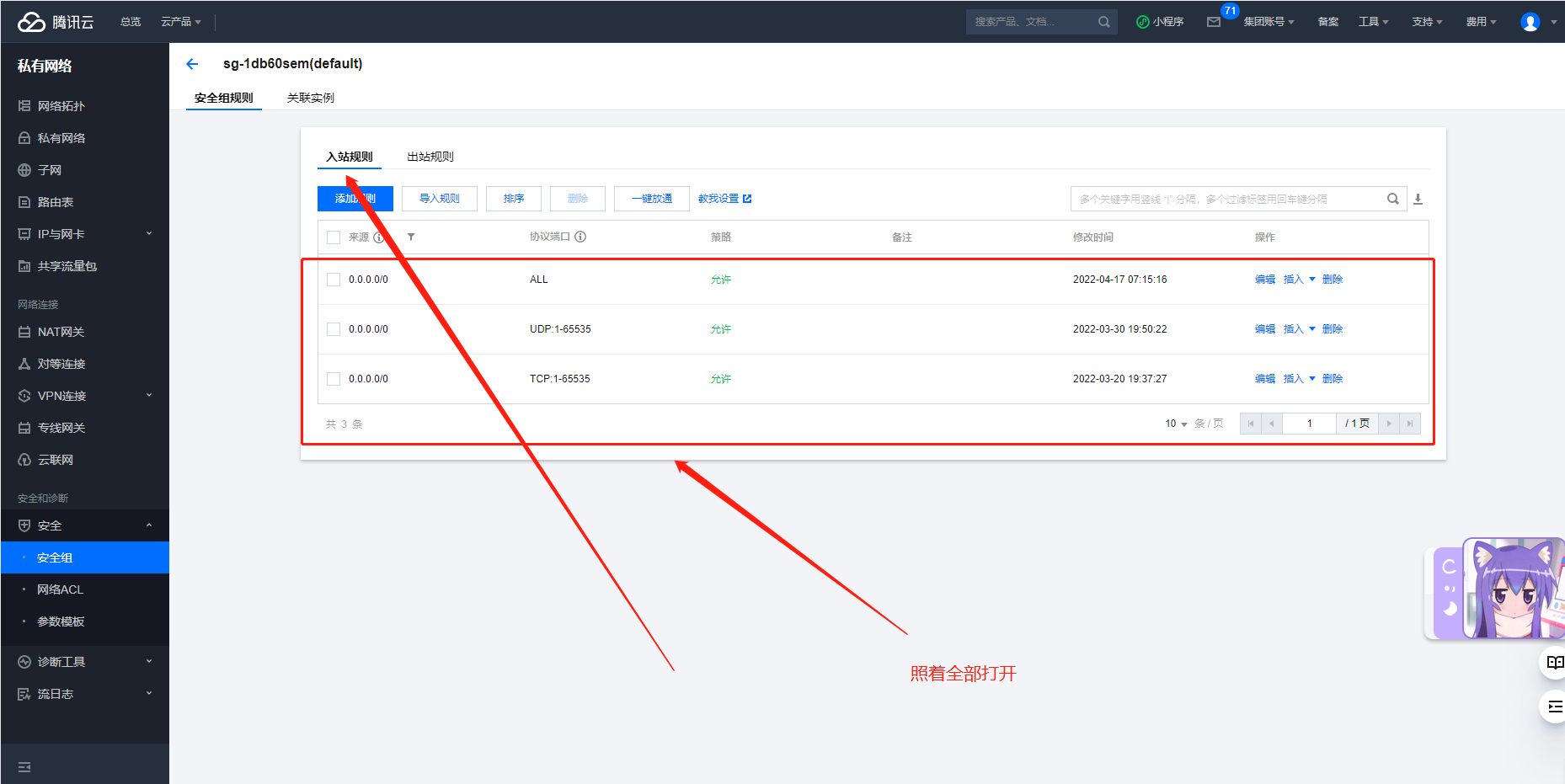This screenshot has height=784, width=1565.
Task: Switch to the 关联实例 tab
Action: 311,98
